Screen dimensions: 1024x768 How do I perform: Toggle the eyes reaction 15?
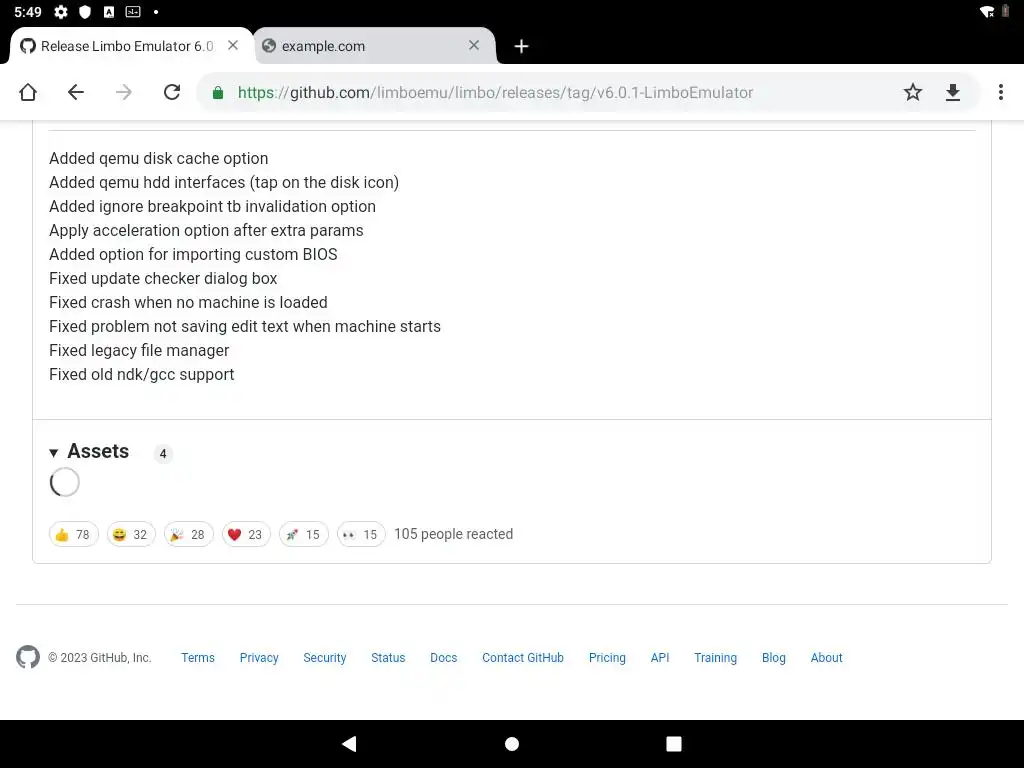[361, 534]
